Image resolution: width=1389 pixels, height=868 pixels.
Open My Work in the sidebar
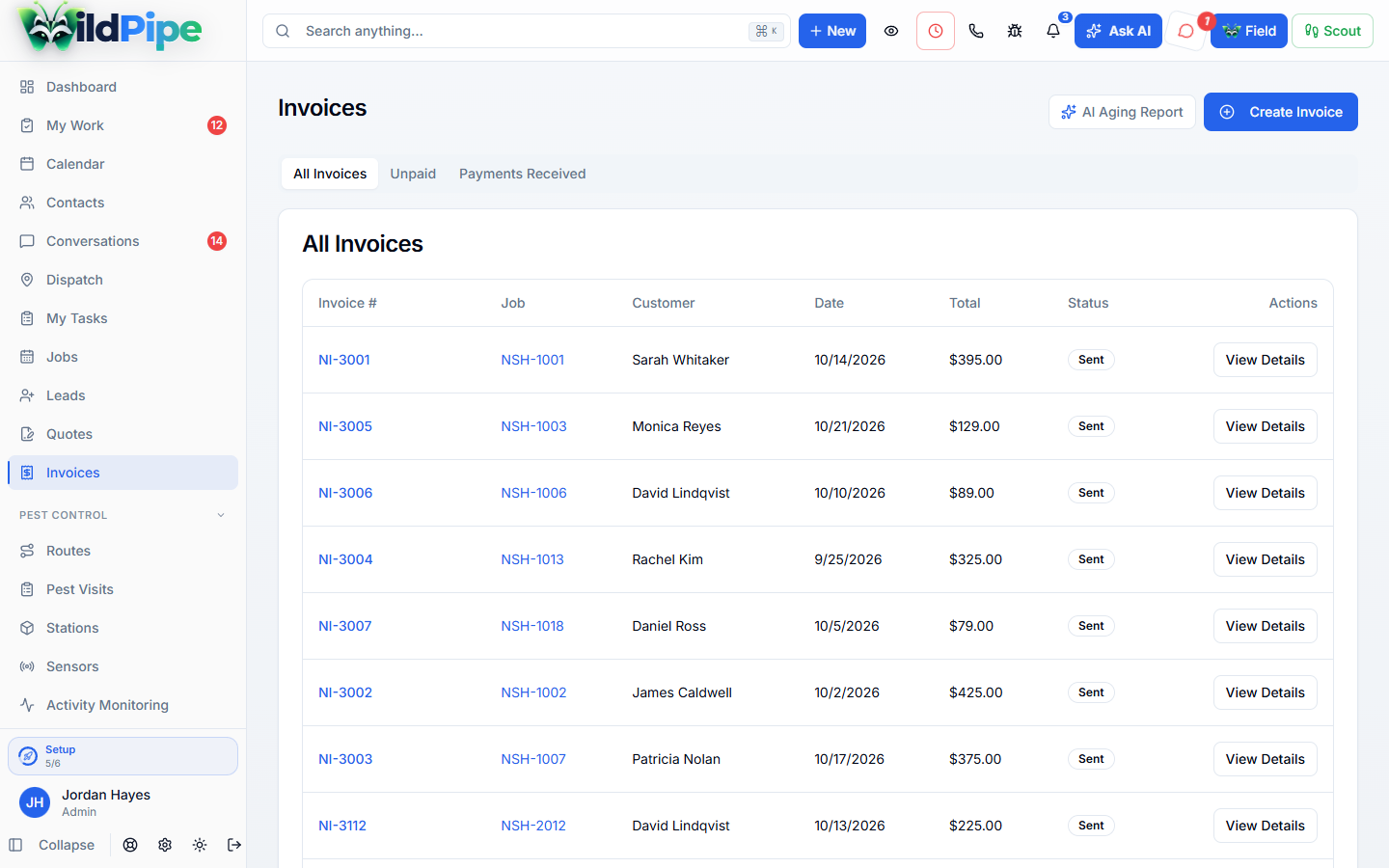pyautogui.click(x=123, y=125)
